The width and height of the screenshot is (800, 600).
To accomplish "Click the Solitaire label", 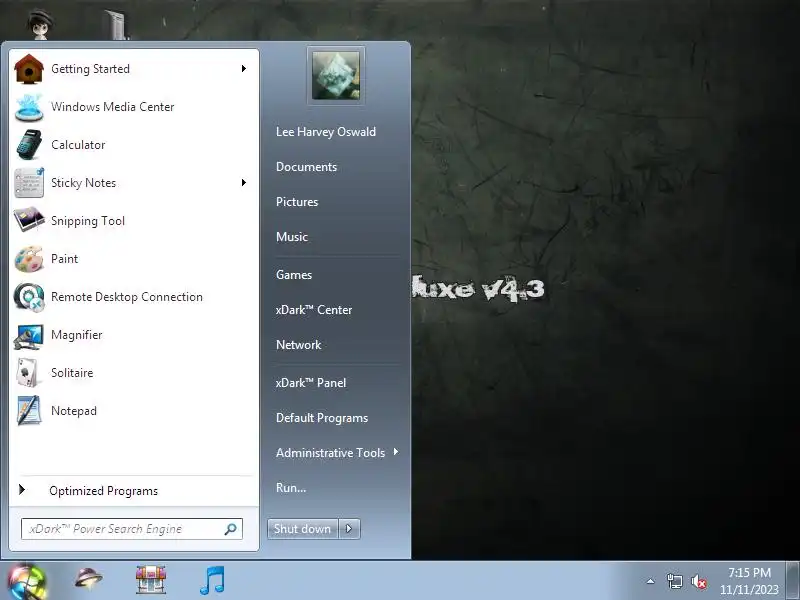I will [x=72, y=373].
